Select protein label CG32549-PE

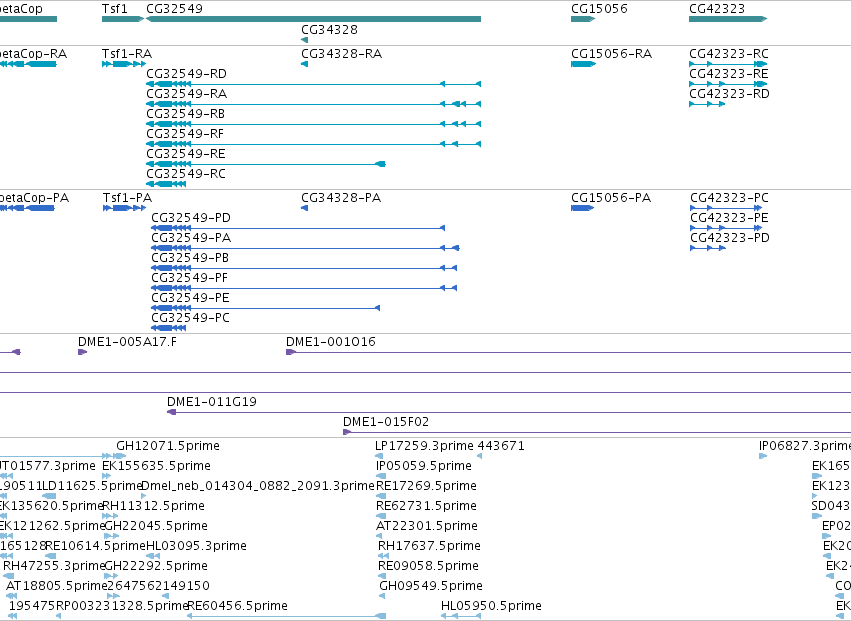click(x=190, y=298)
